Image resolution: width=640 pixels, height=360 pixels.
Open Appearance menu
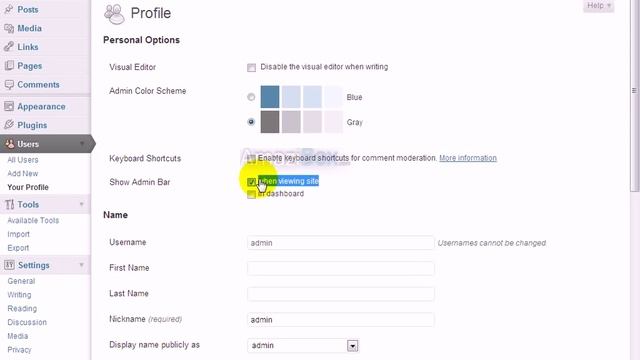click(41, 107)
